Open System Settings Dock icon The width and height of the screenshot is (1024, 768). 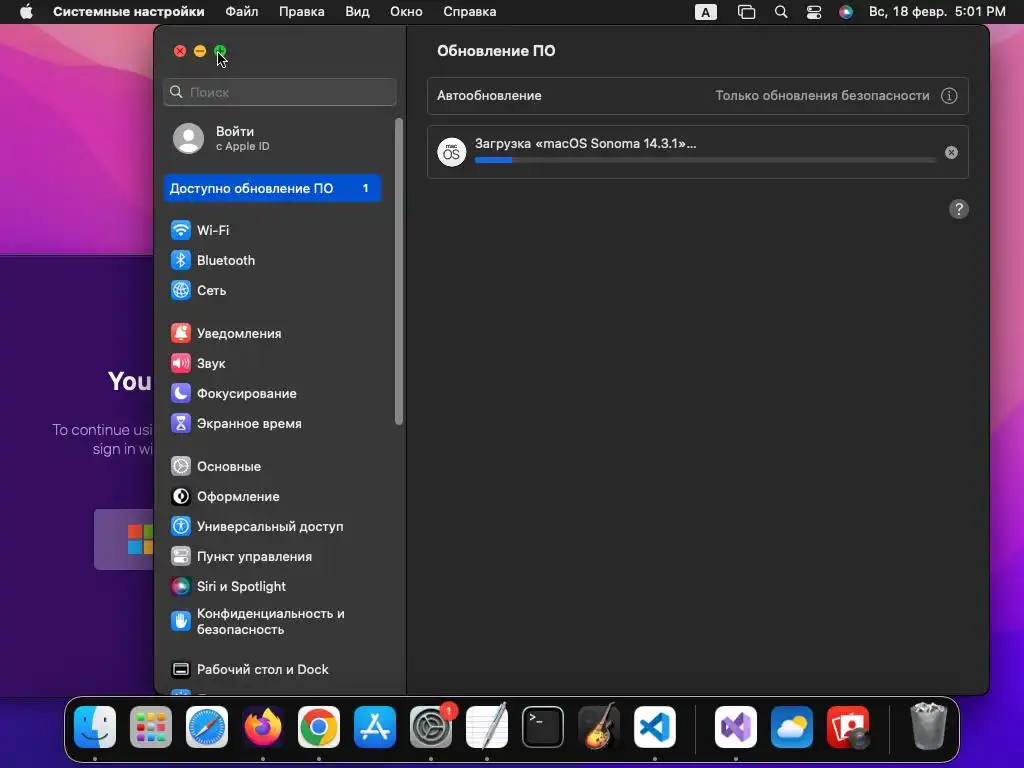[x=431, y=726]
